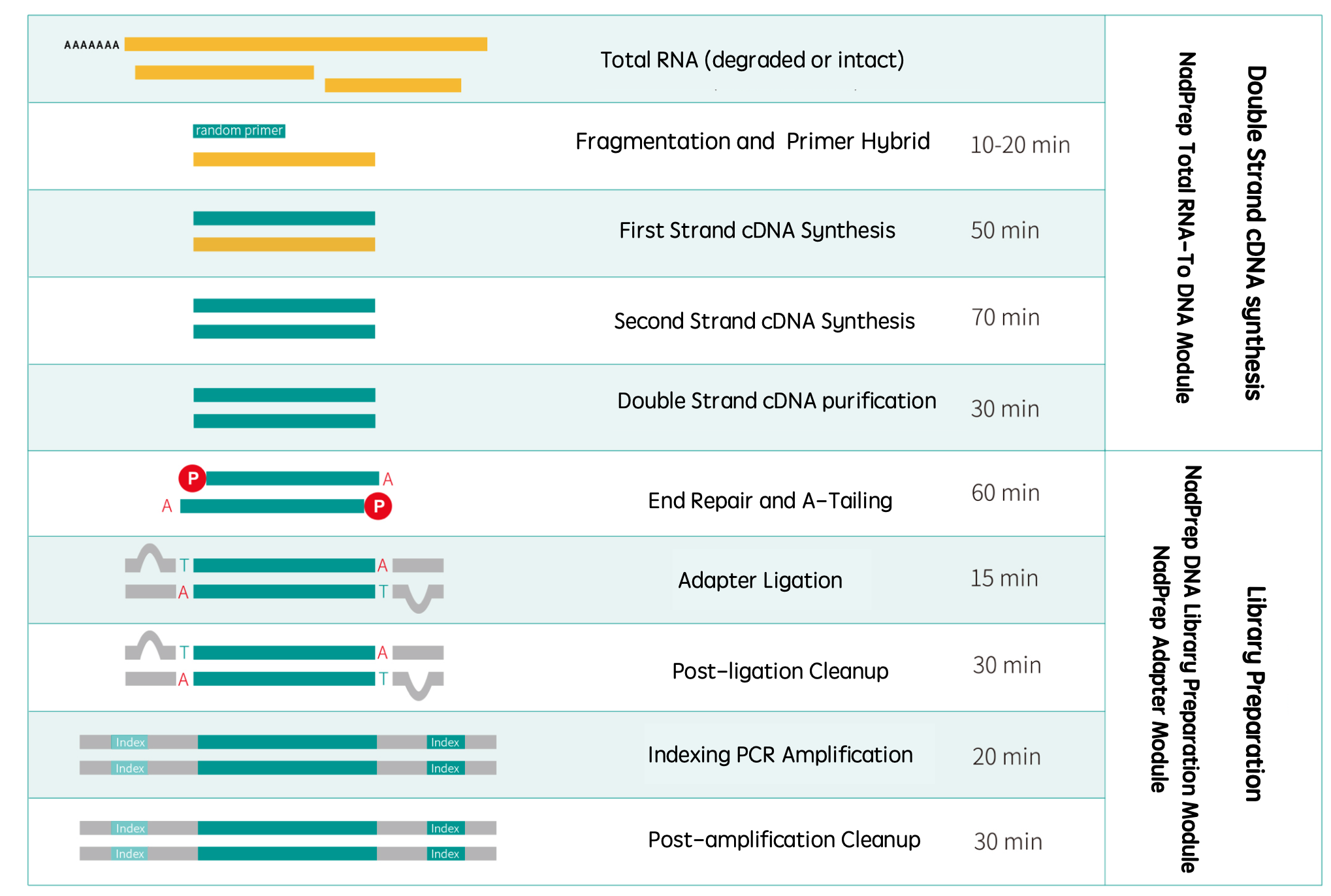Click the curved gray adapter at top-left of the Adapter Ligation row
Image resolution: width=1331 pixels, height=896 pixels.
point(150,559)
